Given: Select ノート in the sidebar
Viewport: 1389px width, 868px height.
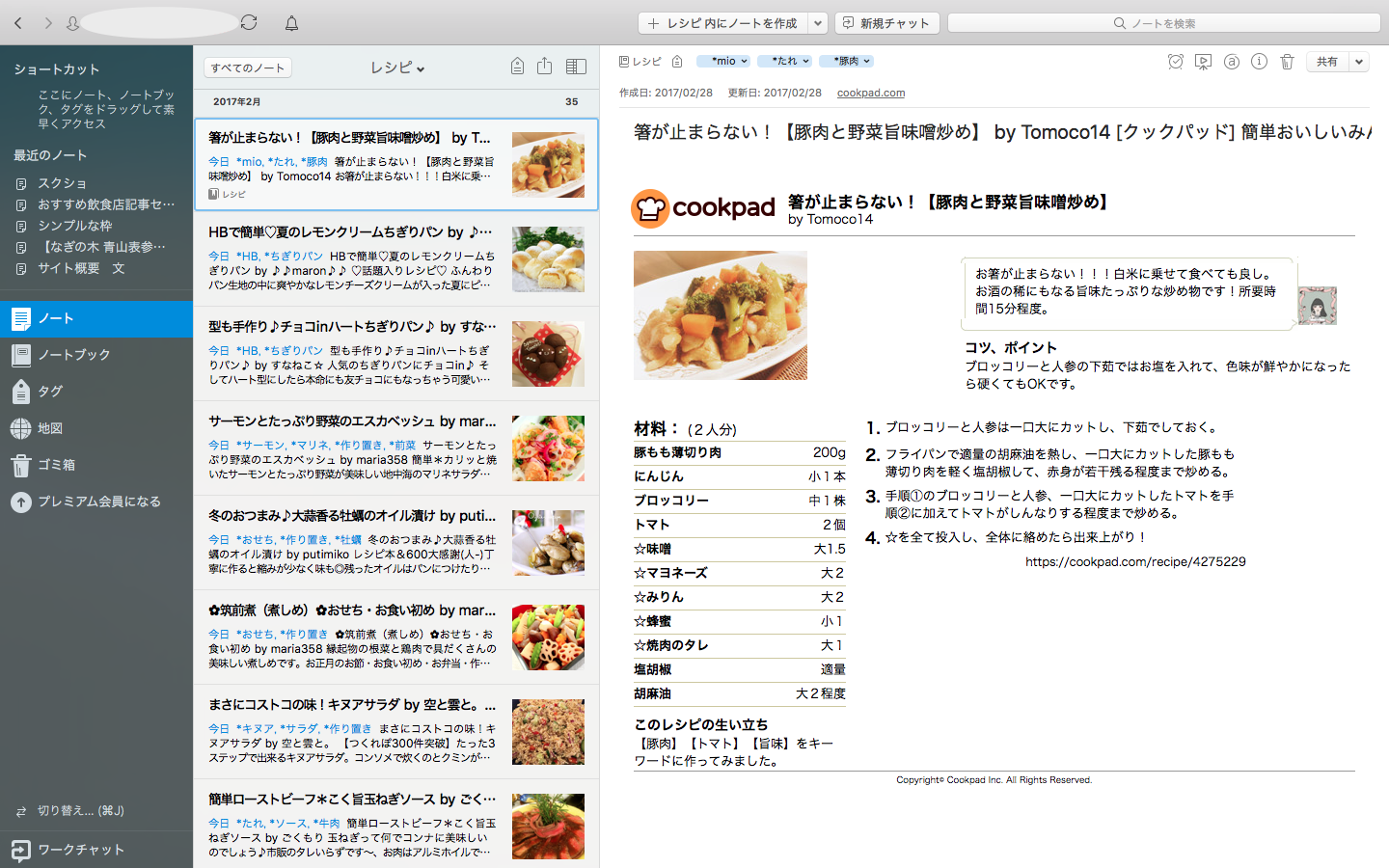Looking at the screenshot, I should click(x=96, y=318).
